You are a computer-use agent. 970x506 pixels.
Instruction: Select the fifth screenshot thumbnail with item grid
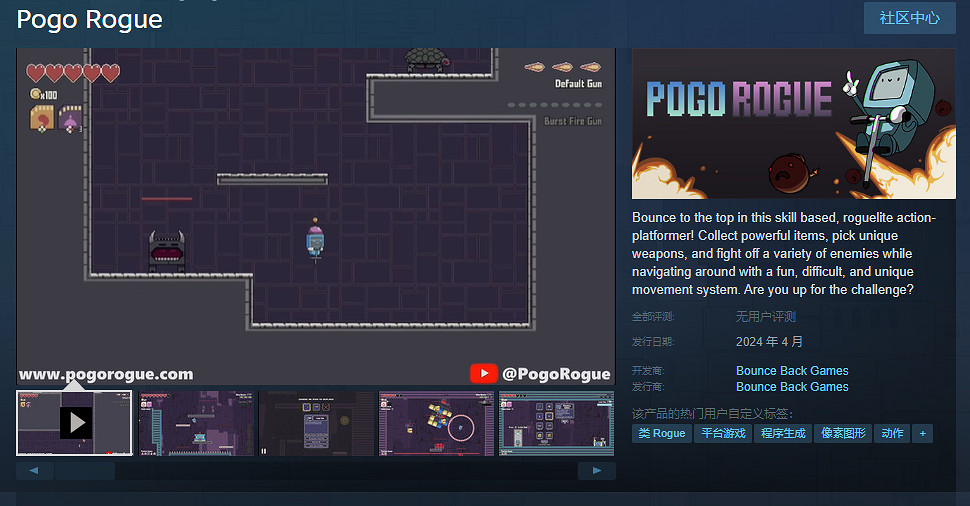pyautogui.click(x=557, y=423)
